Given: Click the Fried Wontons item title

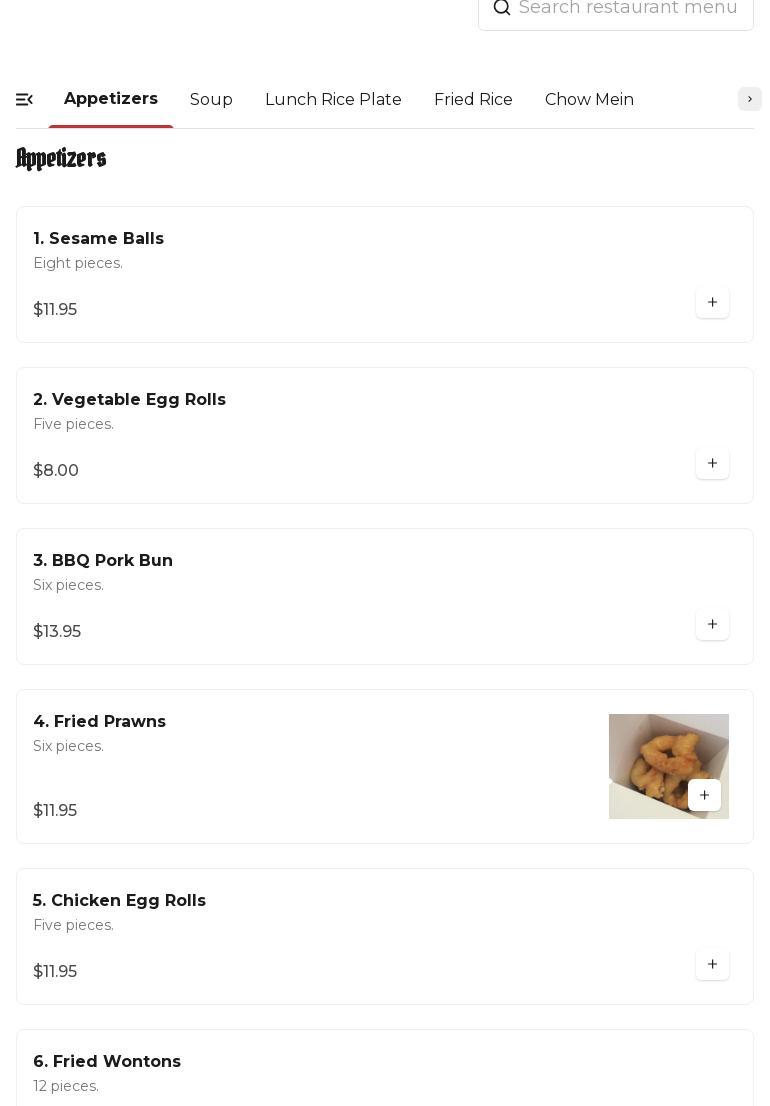Looking at the screenshot, I should pos(107,1061).
